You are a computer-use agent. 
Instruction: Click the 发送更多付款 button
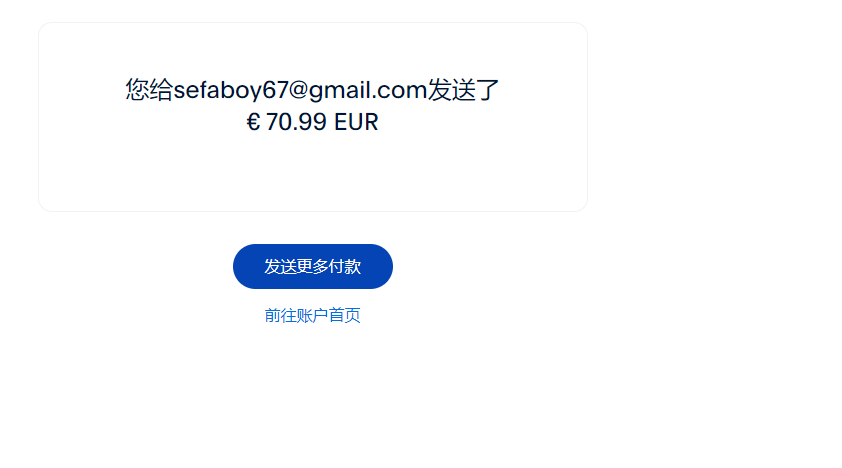[313, 266]
